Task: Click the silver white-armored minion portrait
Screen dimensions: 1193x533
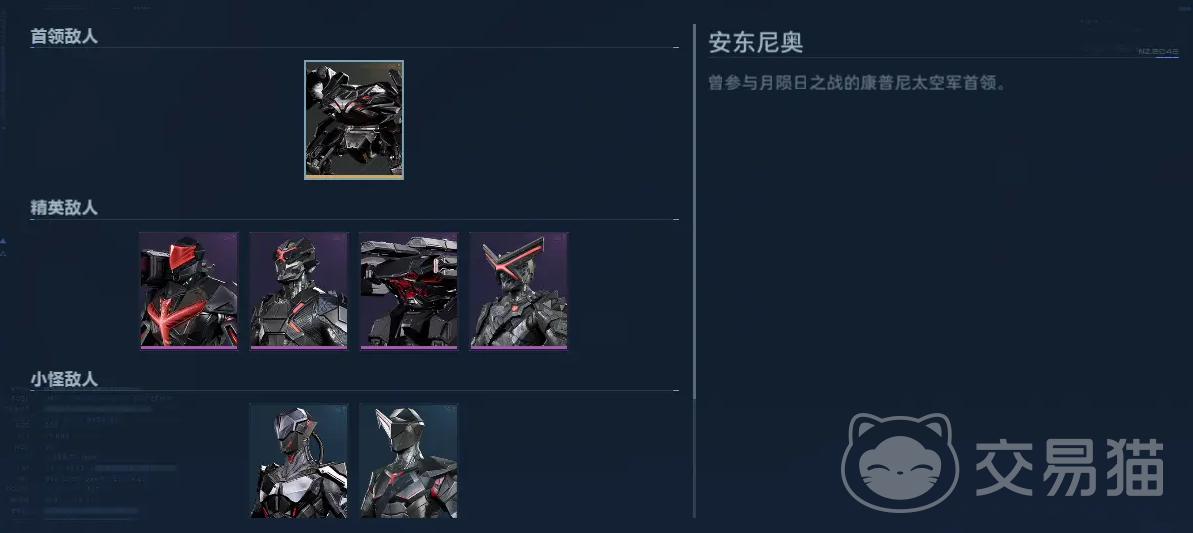Action: 299,461
